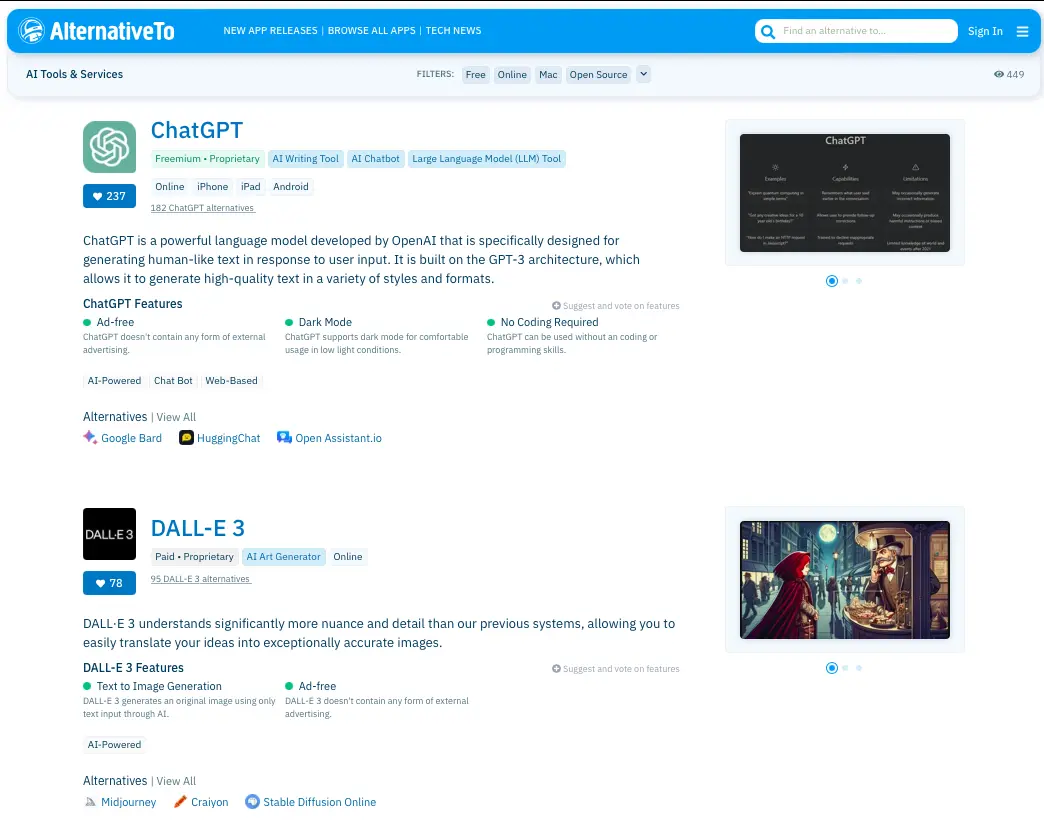Click the DALL-E 3 screenshot thumbnail
This screenshot has height=820, width=1044.
(x=844, y=580)
